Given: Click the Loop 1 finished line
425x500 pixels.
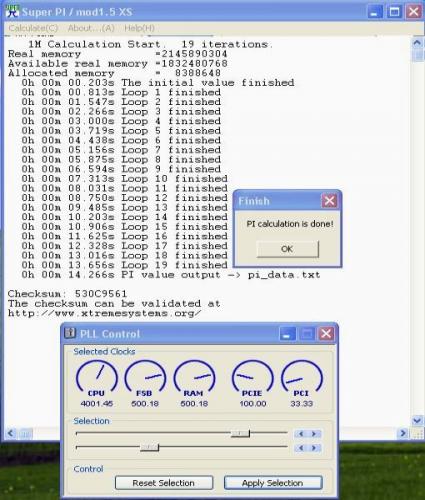Looking at the screenshot, I should point(121,92).
